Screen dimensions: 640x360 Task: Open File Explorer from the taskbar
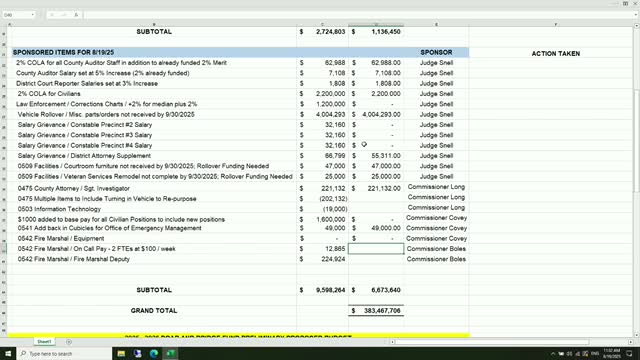click(121, 353)
